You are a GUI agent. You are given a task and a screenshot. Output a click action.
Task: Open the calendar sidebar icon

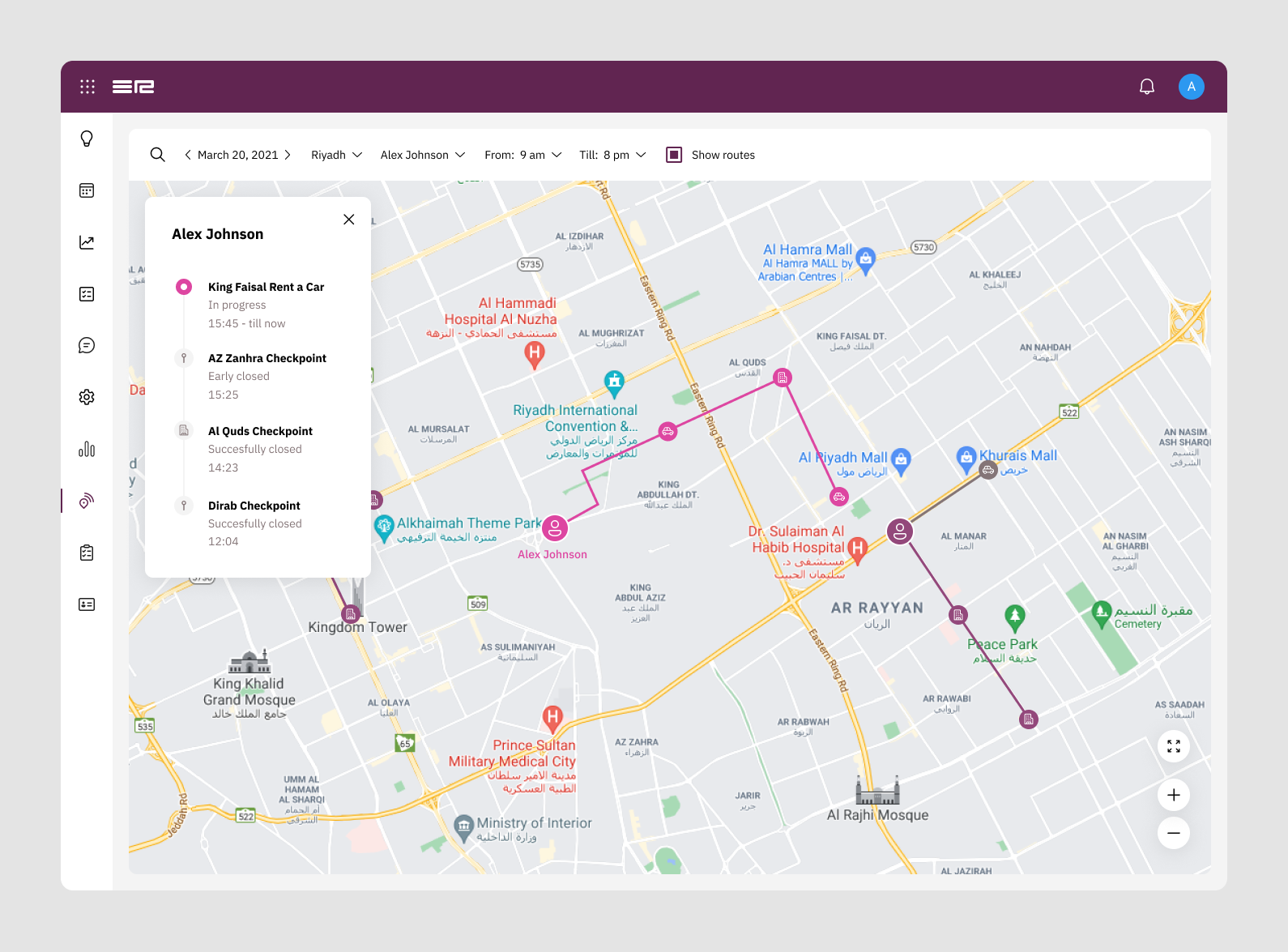(x=87, y=190)
